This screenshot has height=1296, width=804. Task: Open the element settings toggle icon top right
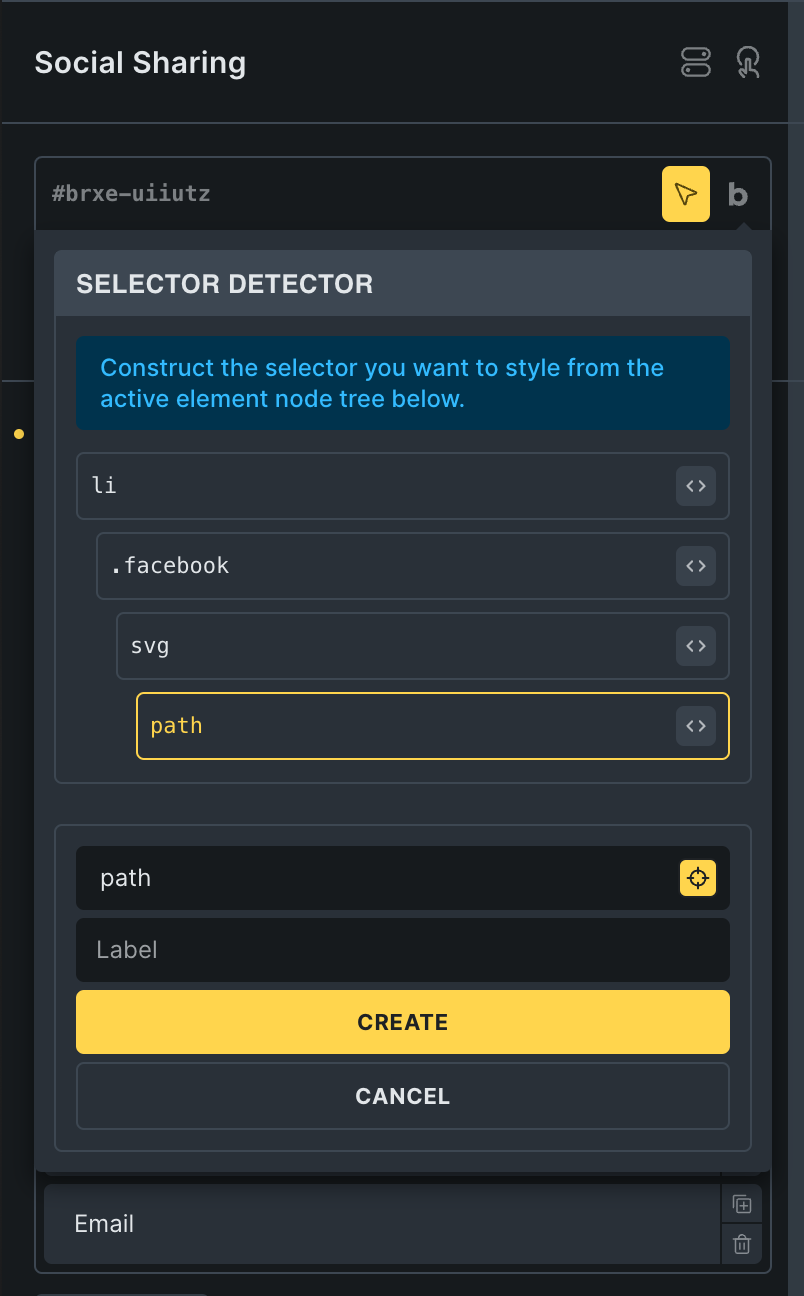pyautogui.click(x=695, y=62)
